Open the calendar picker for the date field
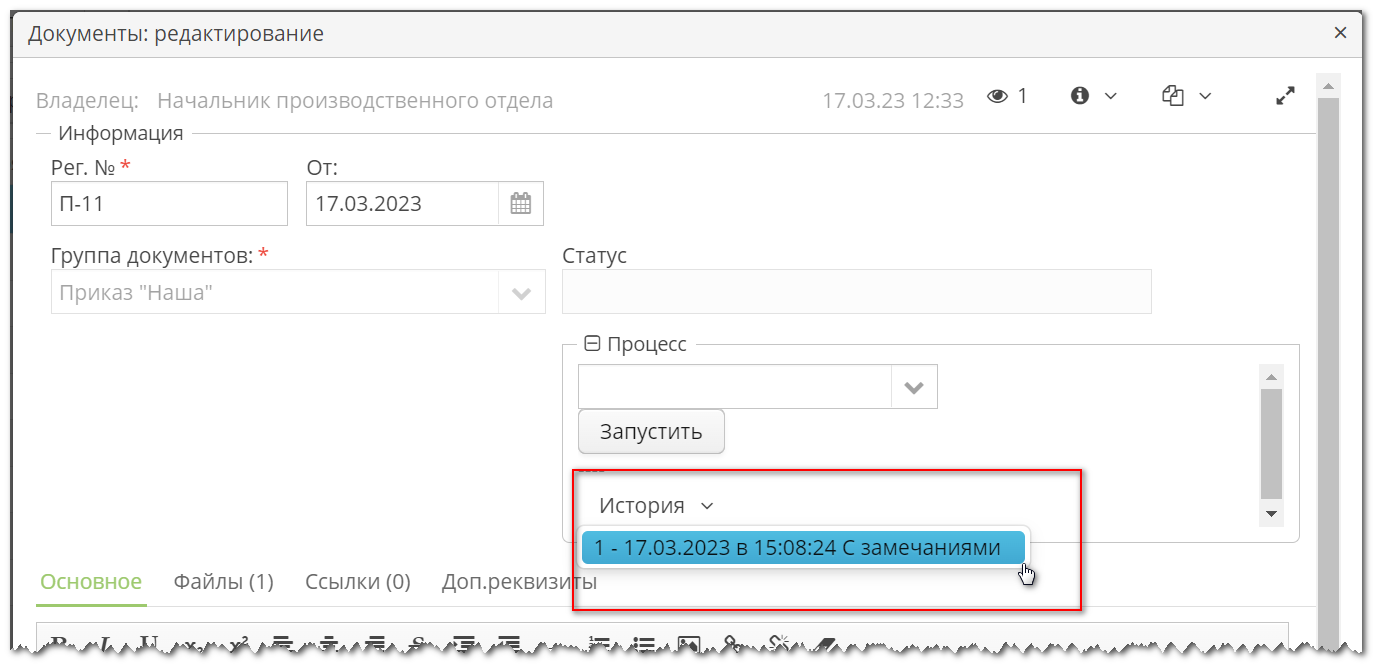Viewport: 1373px width, 670px height. [x=522, y=203]
